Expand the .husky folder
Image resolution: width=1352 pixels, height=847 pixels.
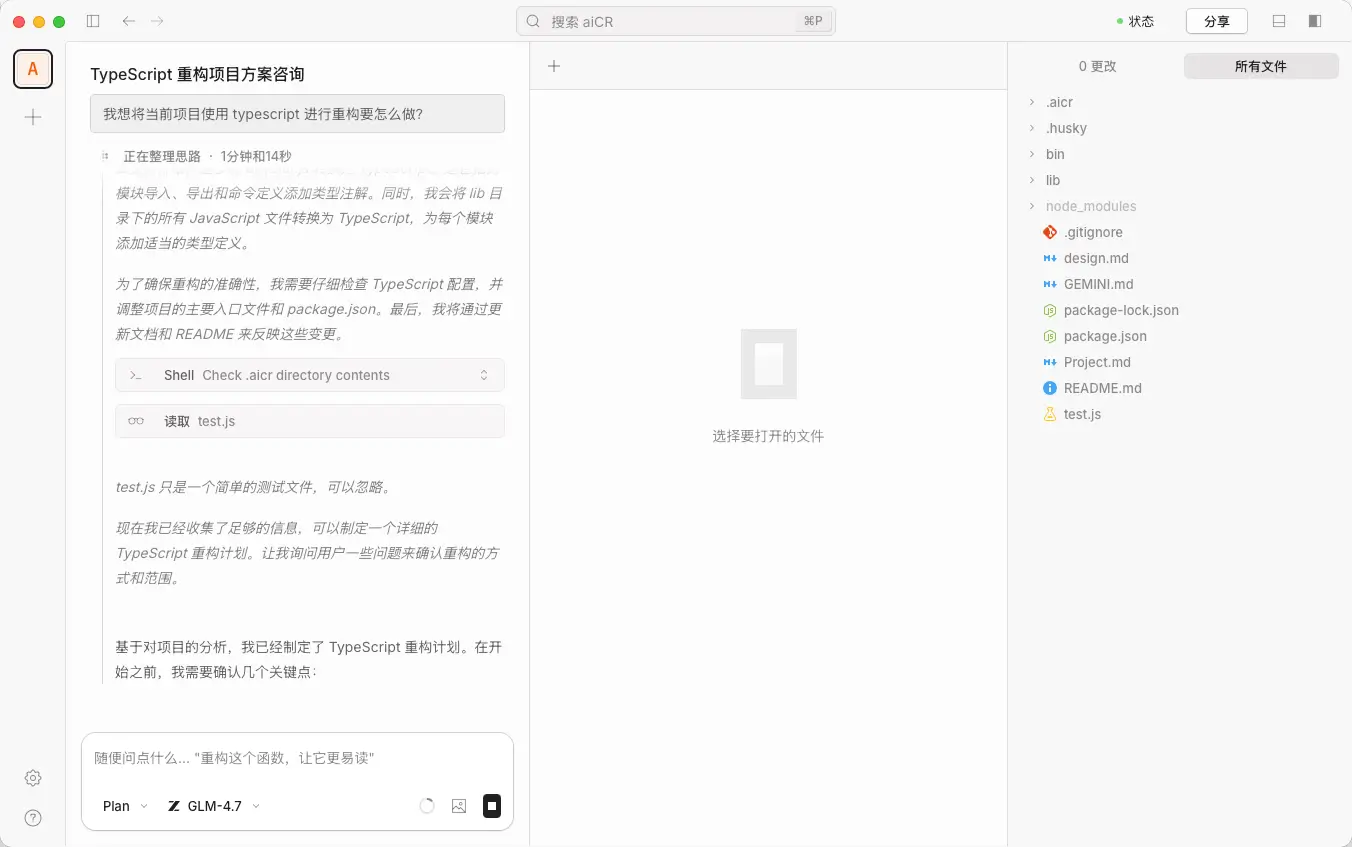1066,128
